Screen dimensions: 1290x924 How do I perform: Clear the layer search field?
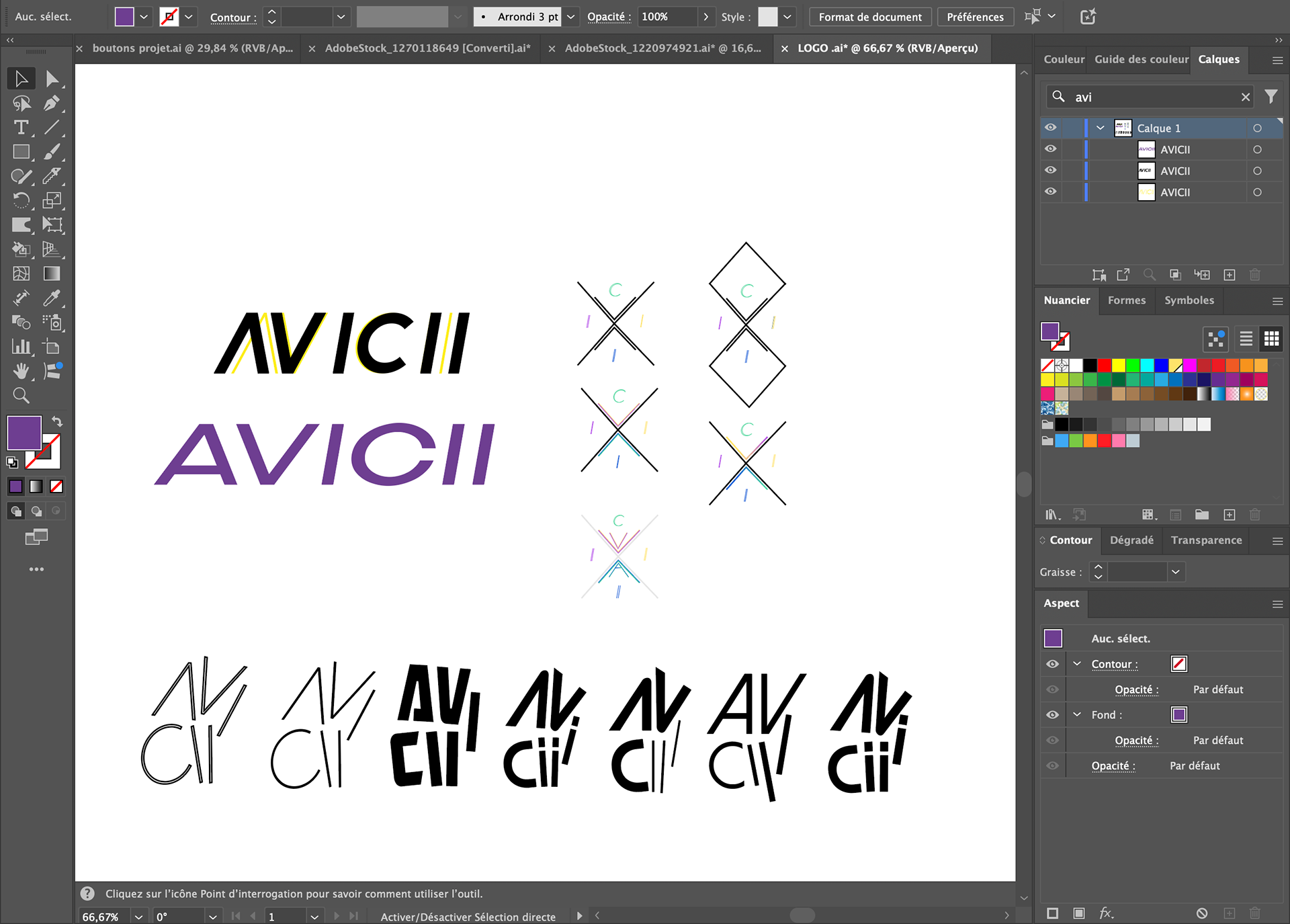pos(1245,97)
